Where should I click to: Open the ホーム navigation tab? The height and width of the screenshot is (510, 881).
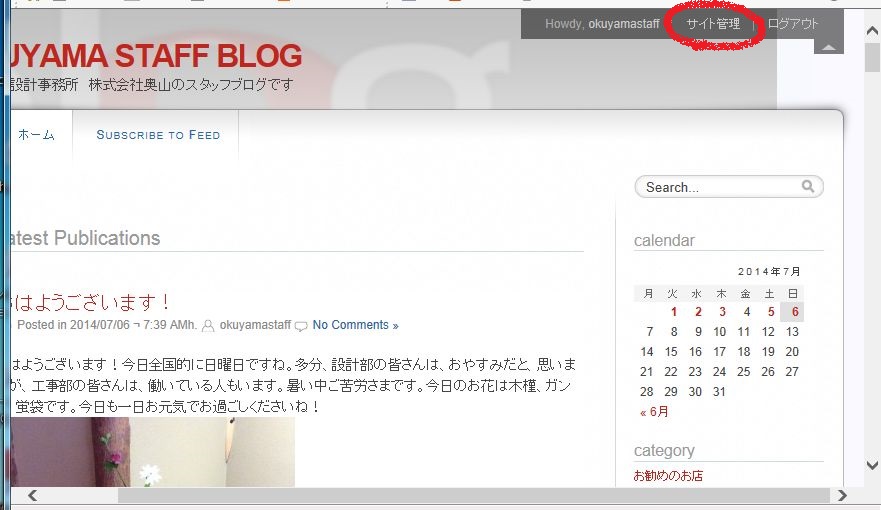37,135
